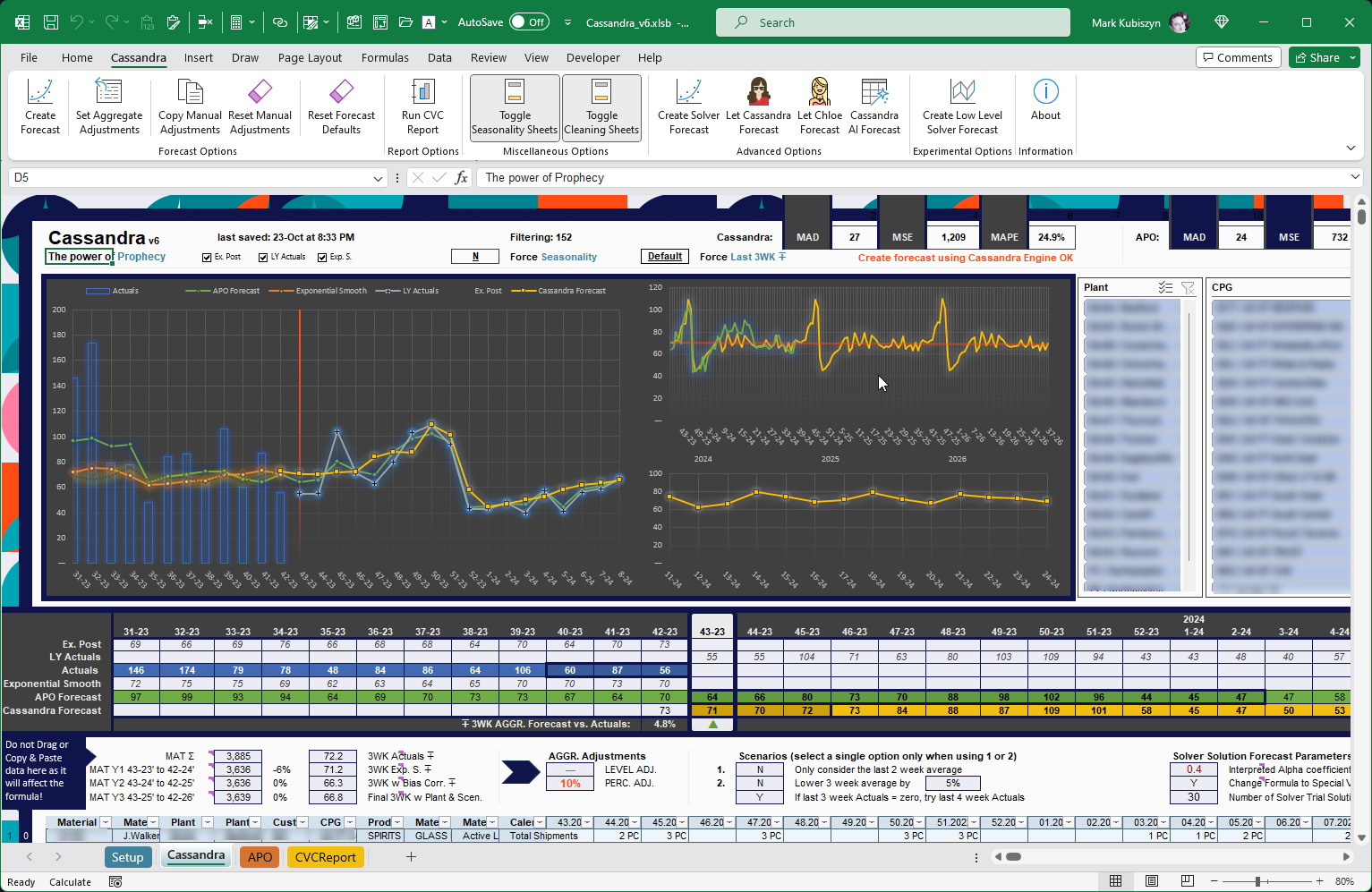
Task: Click the zoom in plus button
Action: coord(1320,881)
